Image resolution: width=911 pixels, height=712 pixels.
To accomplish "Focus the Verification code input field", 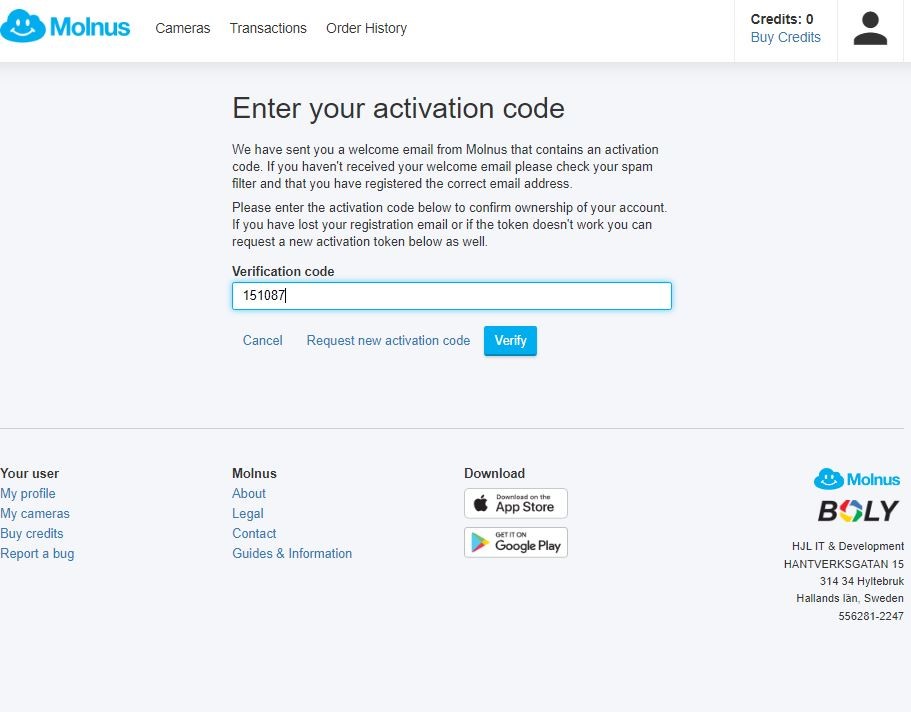I will click(451, 296).
